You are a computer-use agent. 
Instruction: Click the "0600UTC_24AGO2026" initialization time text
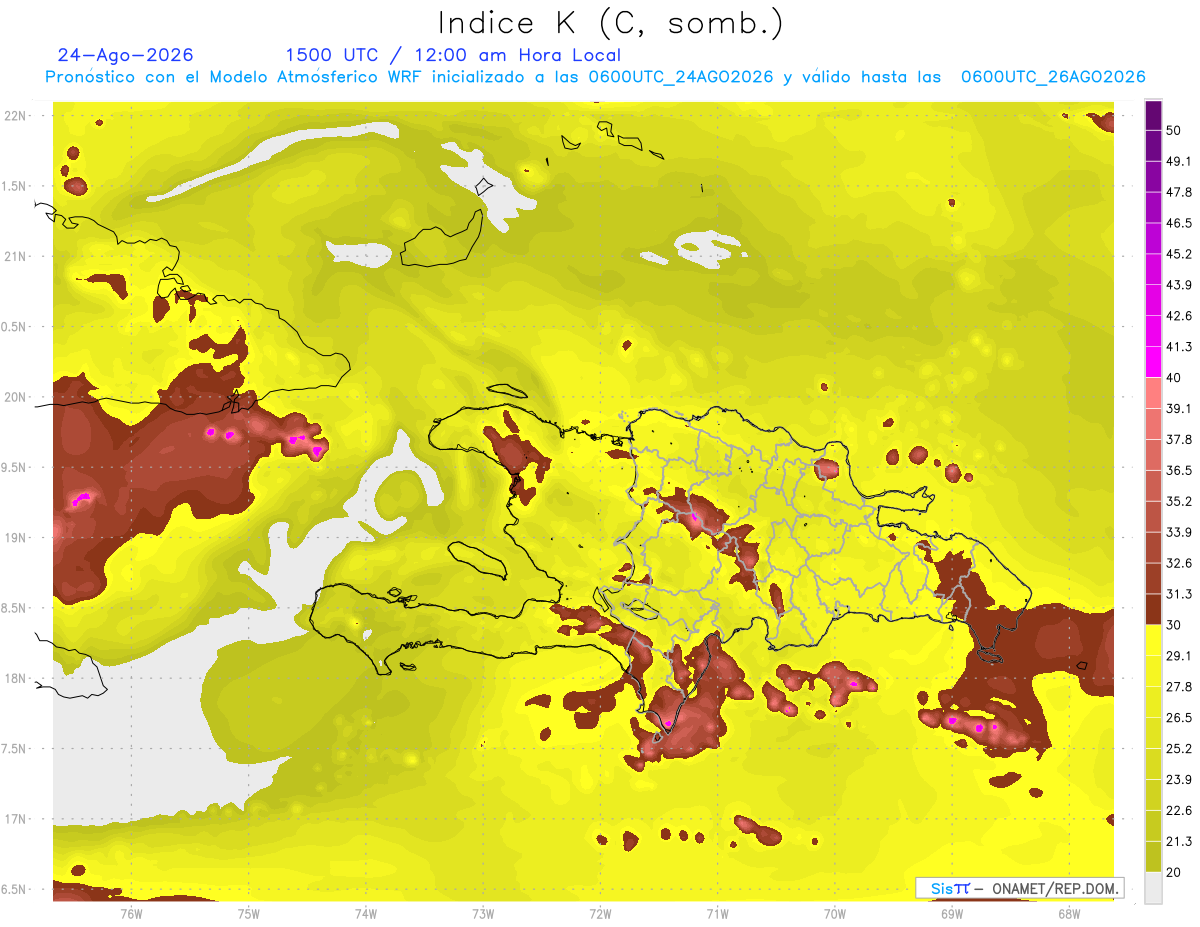pos(681,77)
